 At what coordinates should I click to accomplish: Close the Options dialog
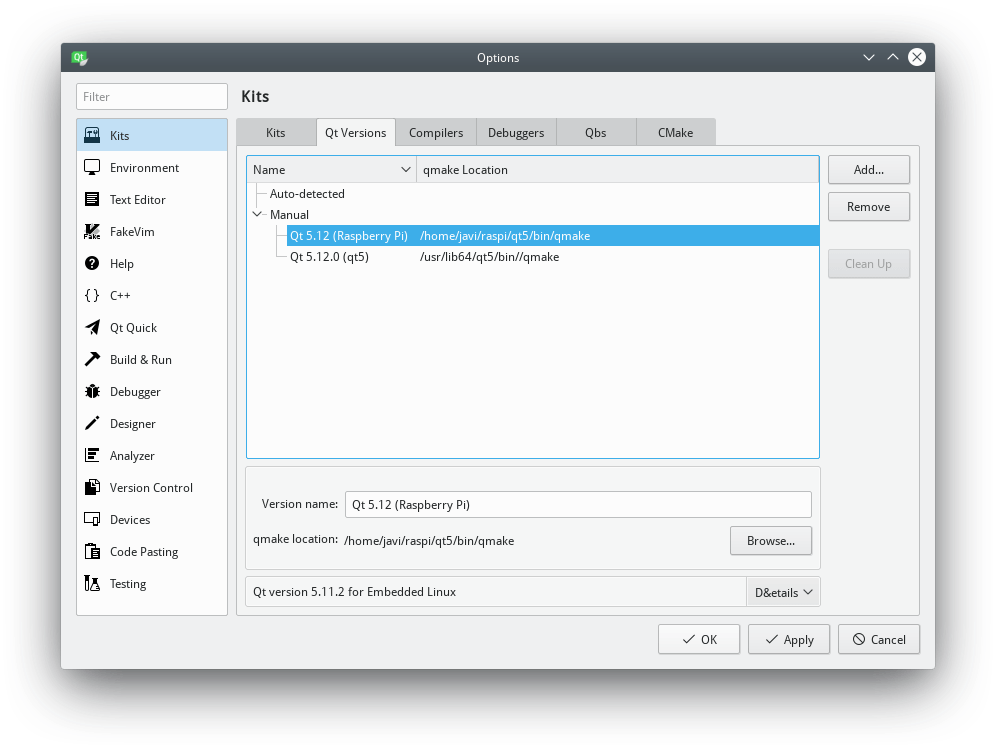[917, 57]
